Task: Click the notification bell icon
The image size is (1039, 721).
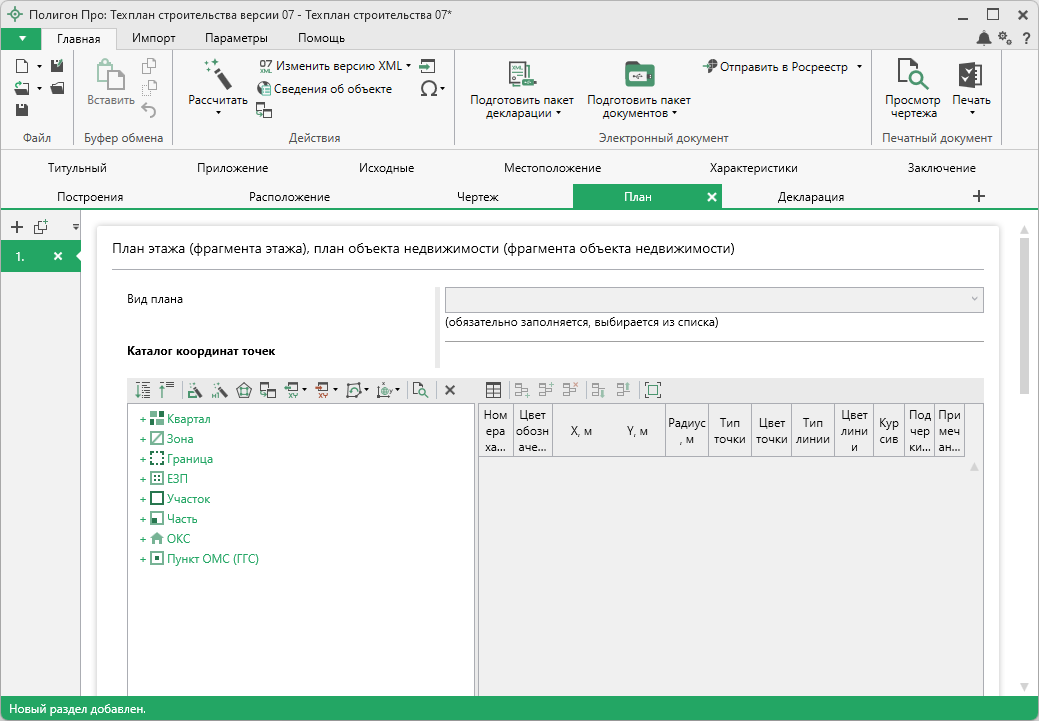Action: (984, 38)
